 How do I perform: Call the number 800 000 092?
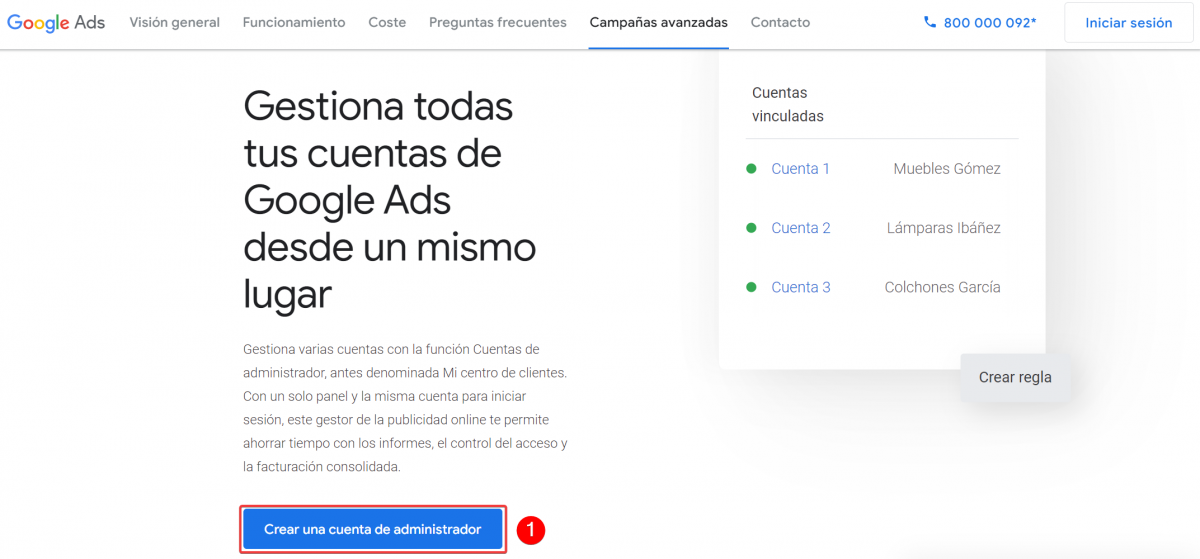(x=990, y=22)
